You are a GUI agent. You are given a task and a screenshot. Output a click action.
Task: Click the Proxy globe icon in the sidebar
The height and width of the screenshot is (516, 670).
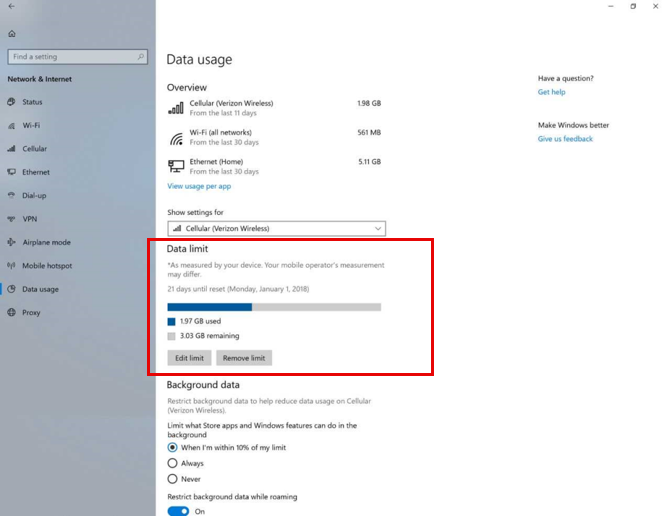12,312
